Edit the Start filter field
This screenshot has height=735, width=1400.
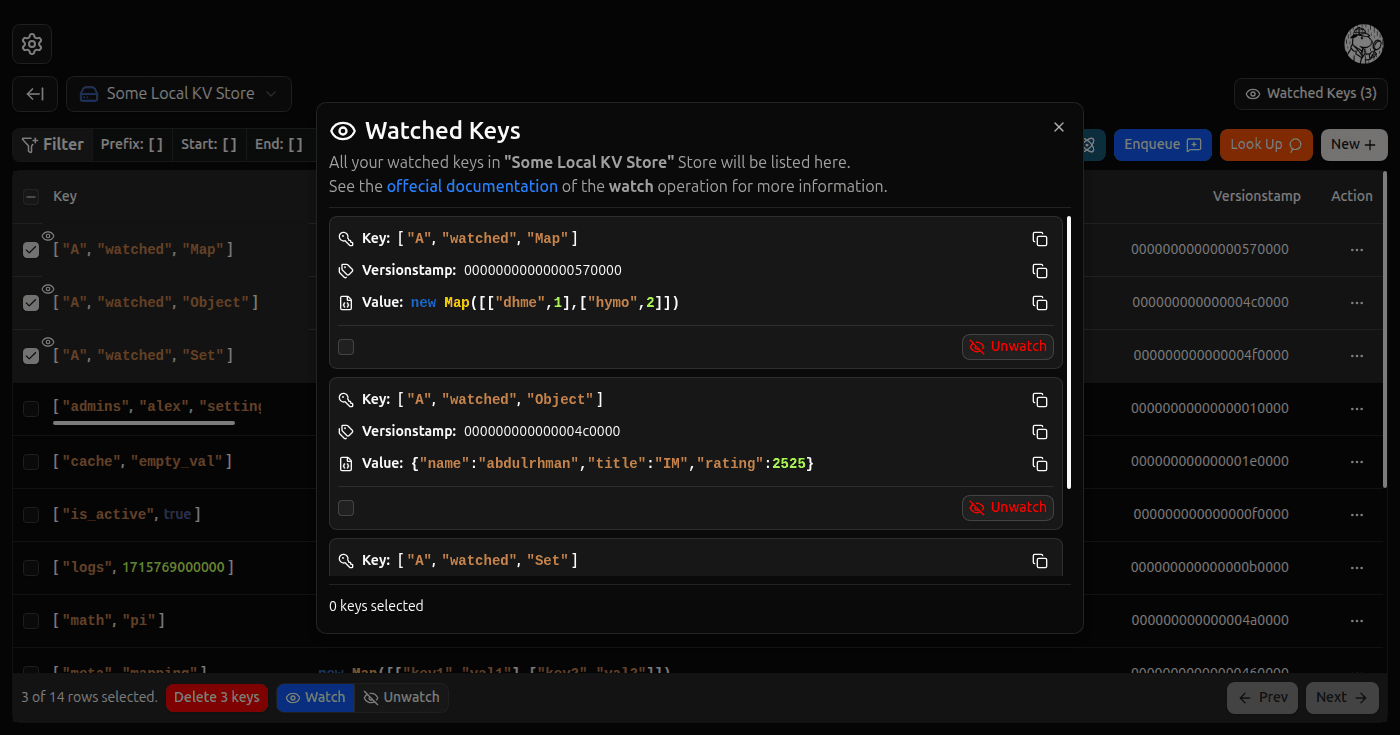tap(209, 145)
